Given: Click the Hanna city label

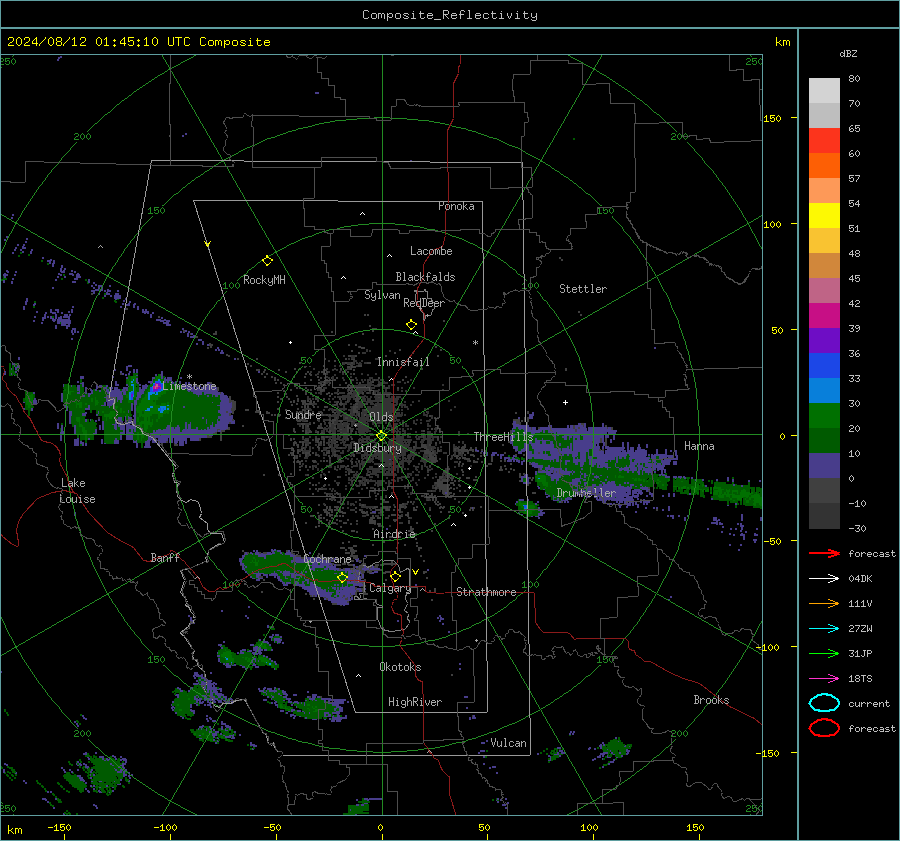Looking at the screenshot, I should [x=699, y=446].
